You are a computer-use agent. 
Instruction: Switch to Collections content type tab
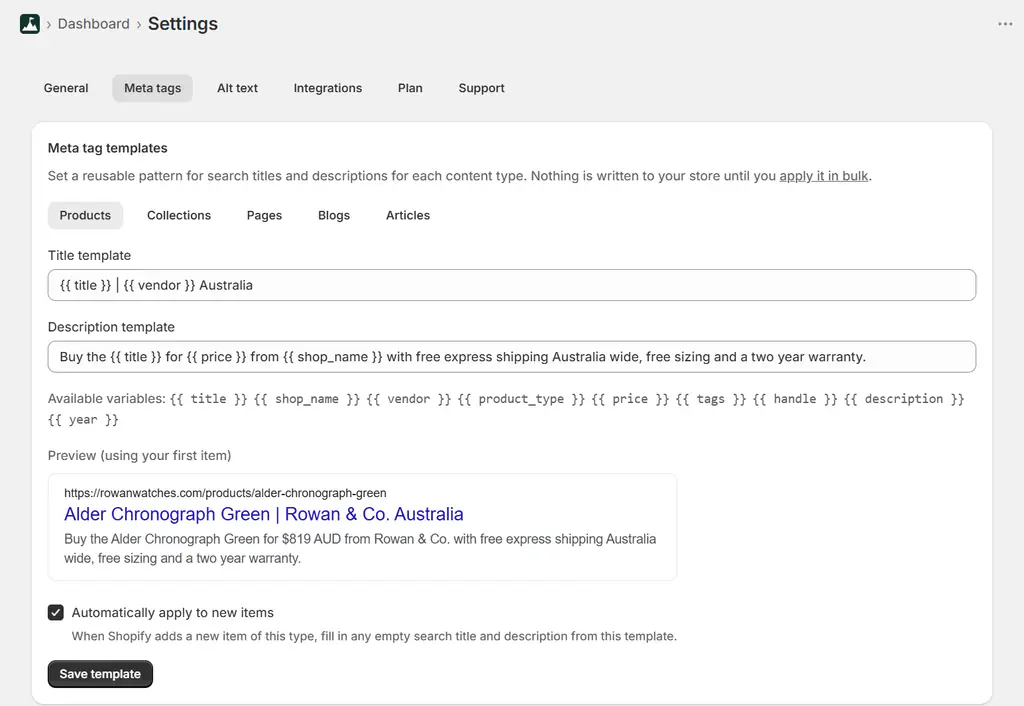179,216
